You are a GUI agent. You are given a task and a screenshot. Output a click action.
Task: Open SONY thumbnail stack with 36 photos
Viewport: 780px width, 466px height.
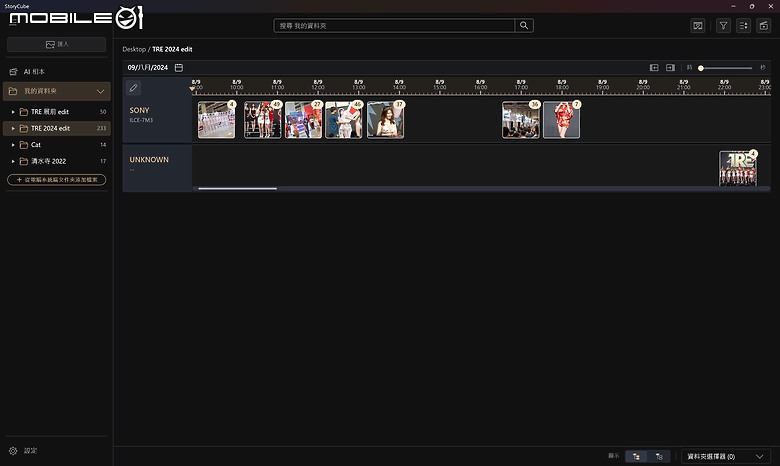click(x=521, y=120)
